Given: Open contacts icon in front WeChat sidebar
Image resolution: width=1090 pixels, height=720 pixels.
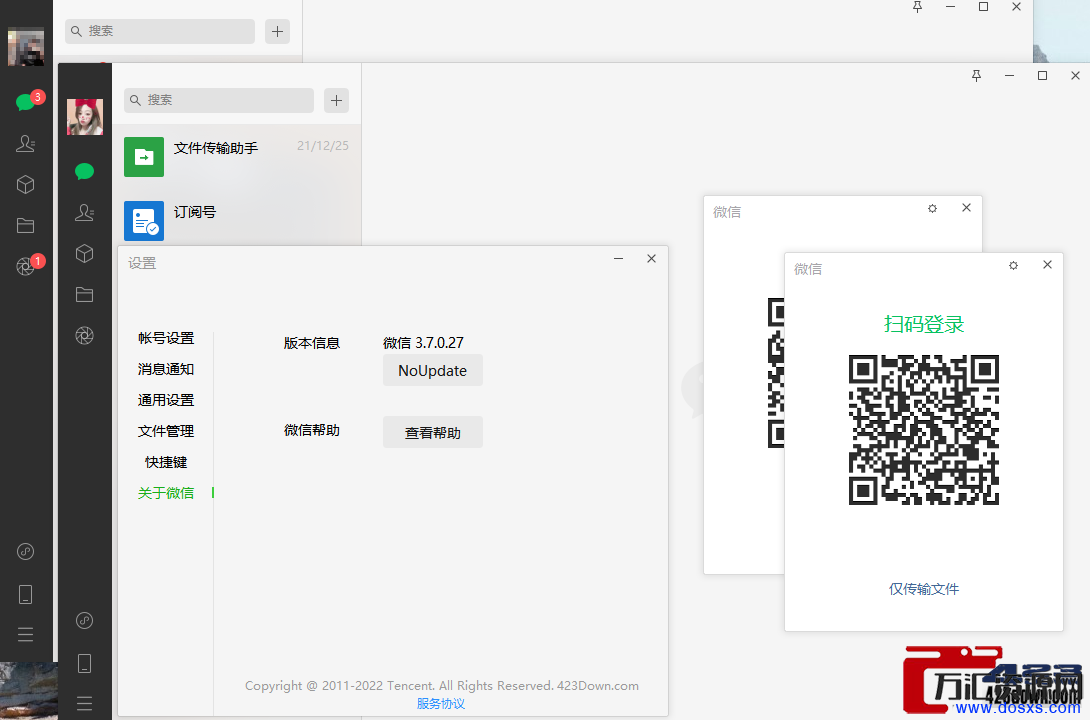Looking at the screenshot, I should [x=85, y=212].
